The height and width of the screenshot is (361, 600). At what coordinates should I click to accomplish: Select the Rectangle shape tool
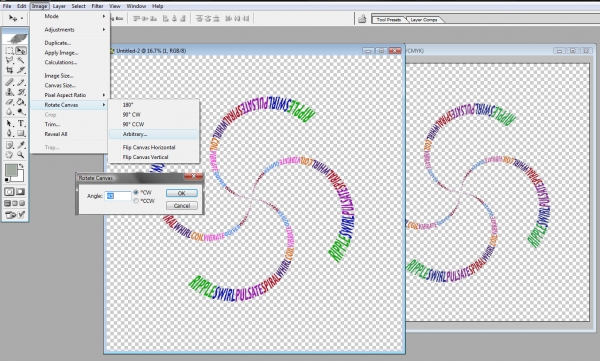click(21, 133)
